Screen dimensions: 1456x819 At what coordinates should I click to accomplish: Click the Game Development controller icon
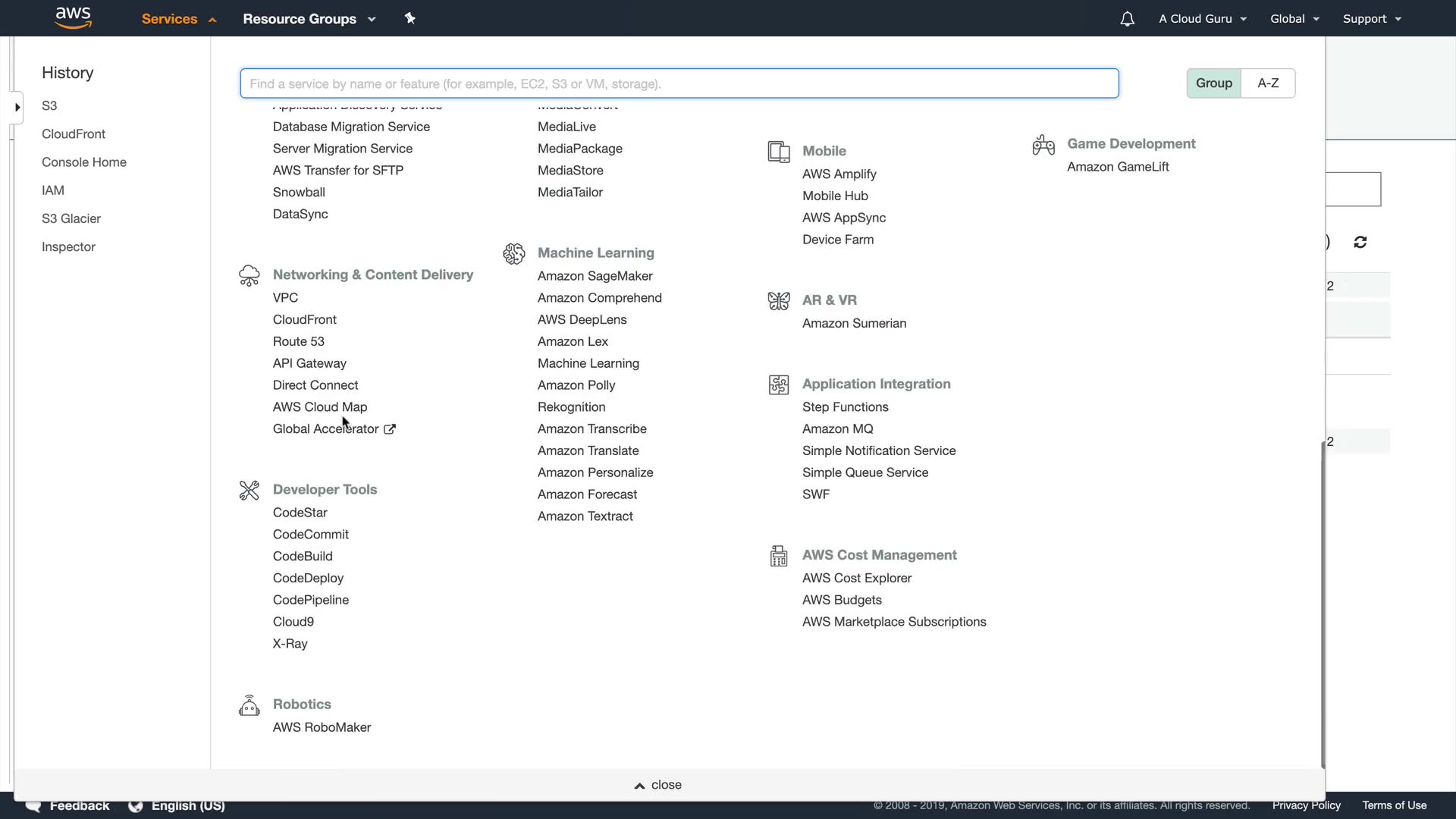point(1043,144)
